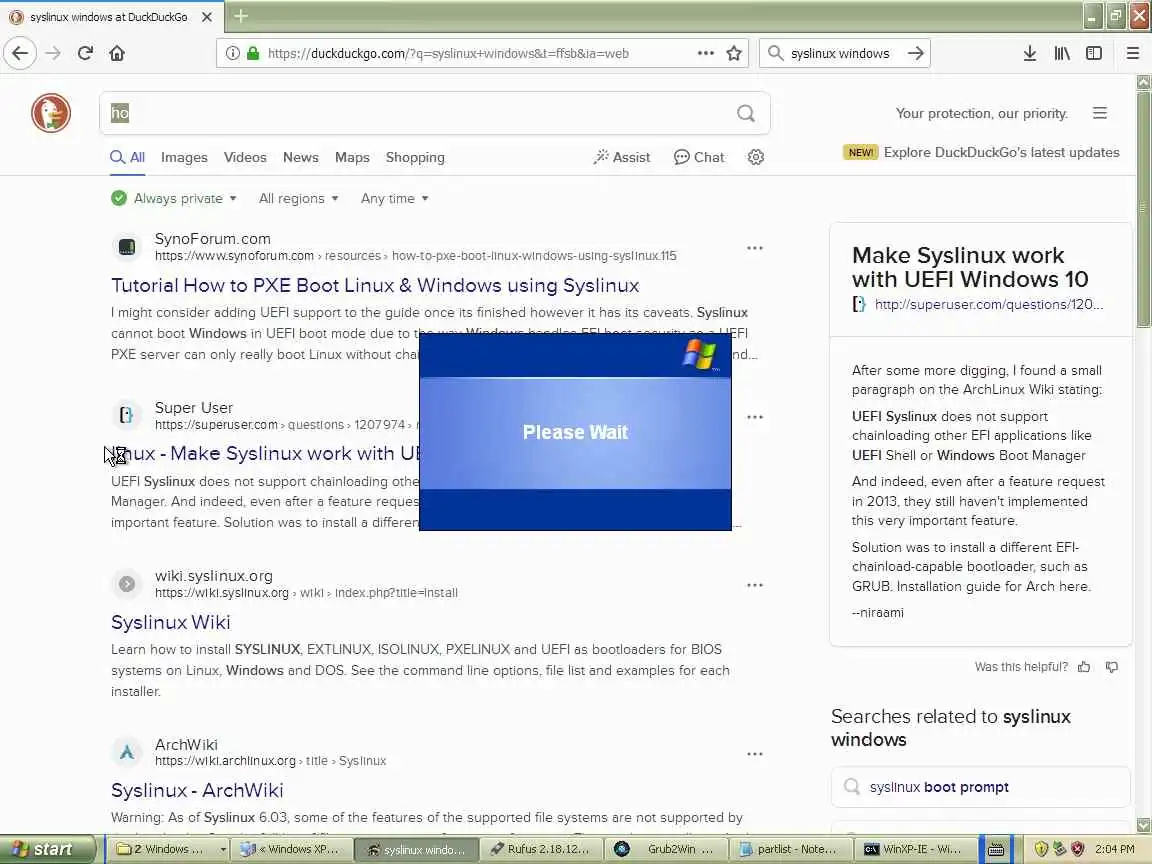
Task: Select the All results tab
Action: click(x=128, y=157)
